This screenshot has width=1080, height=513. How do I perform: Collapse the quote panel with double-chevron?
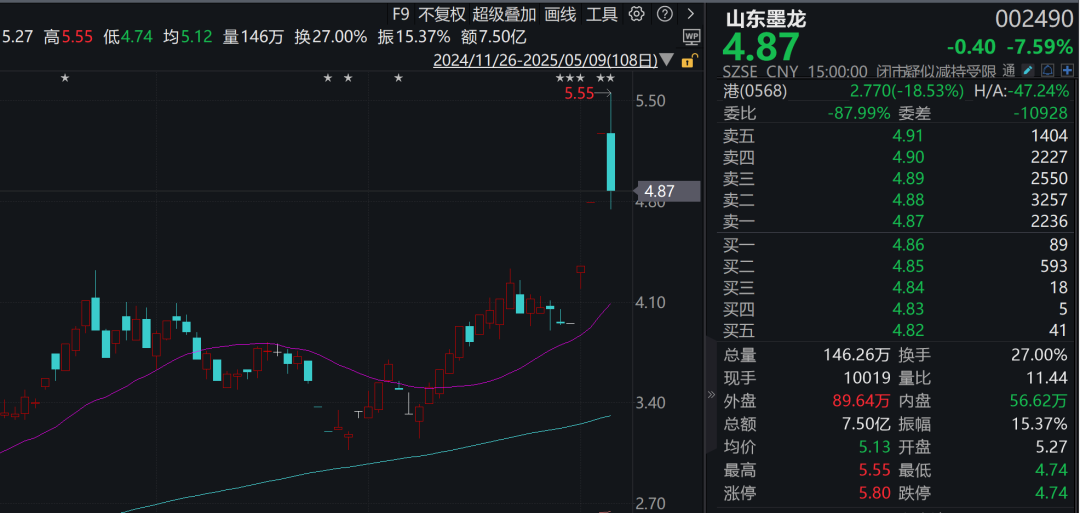pos(712,395)
